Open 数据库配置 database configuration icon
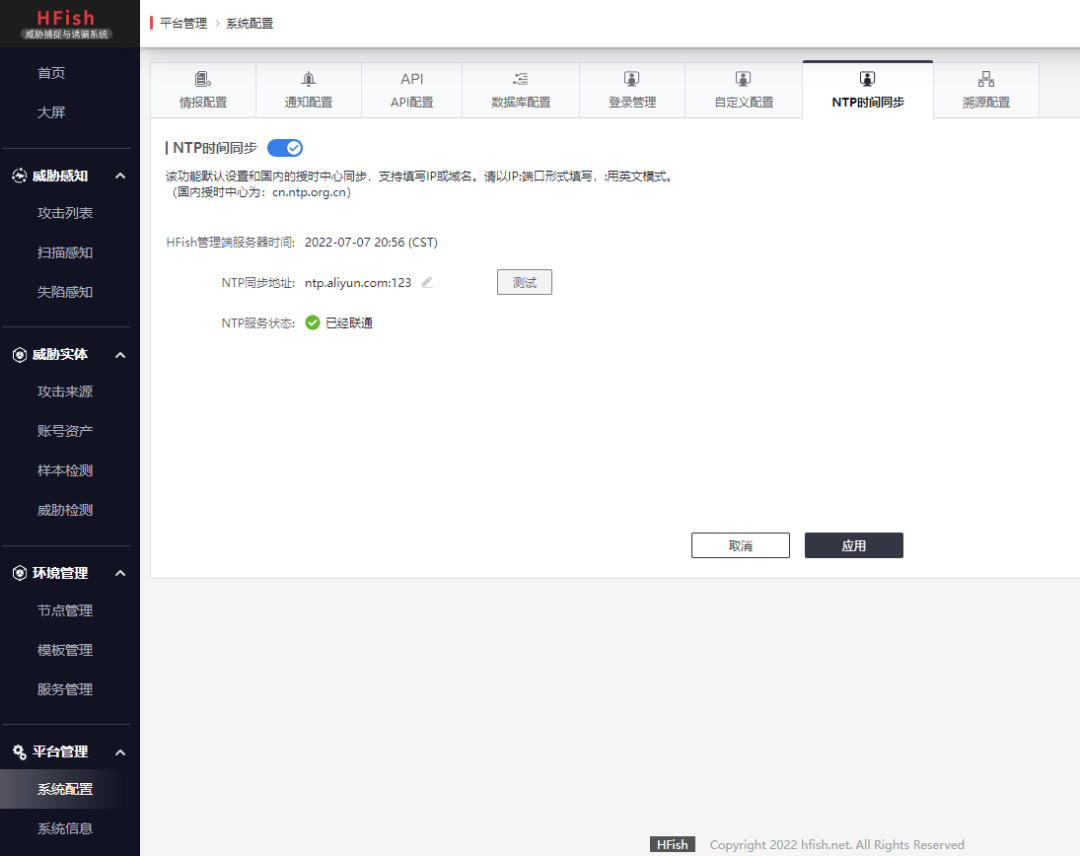 point(520,78)
